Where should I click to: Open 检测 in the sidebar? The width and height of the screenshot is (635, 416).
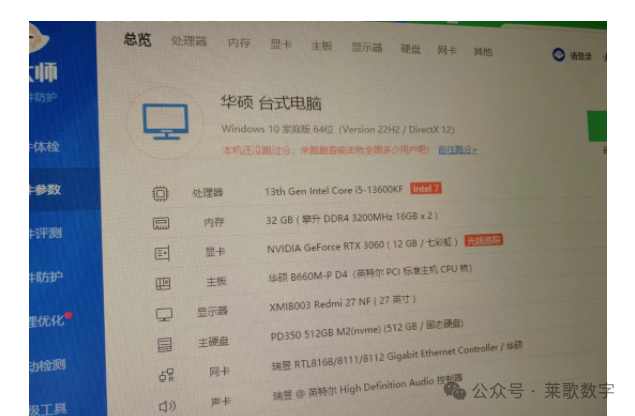[x=47, y=365]
